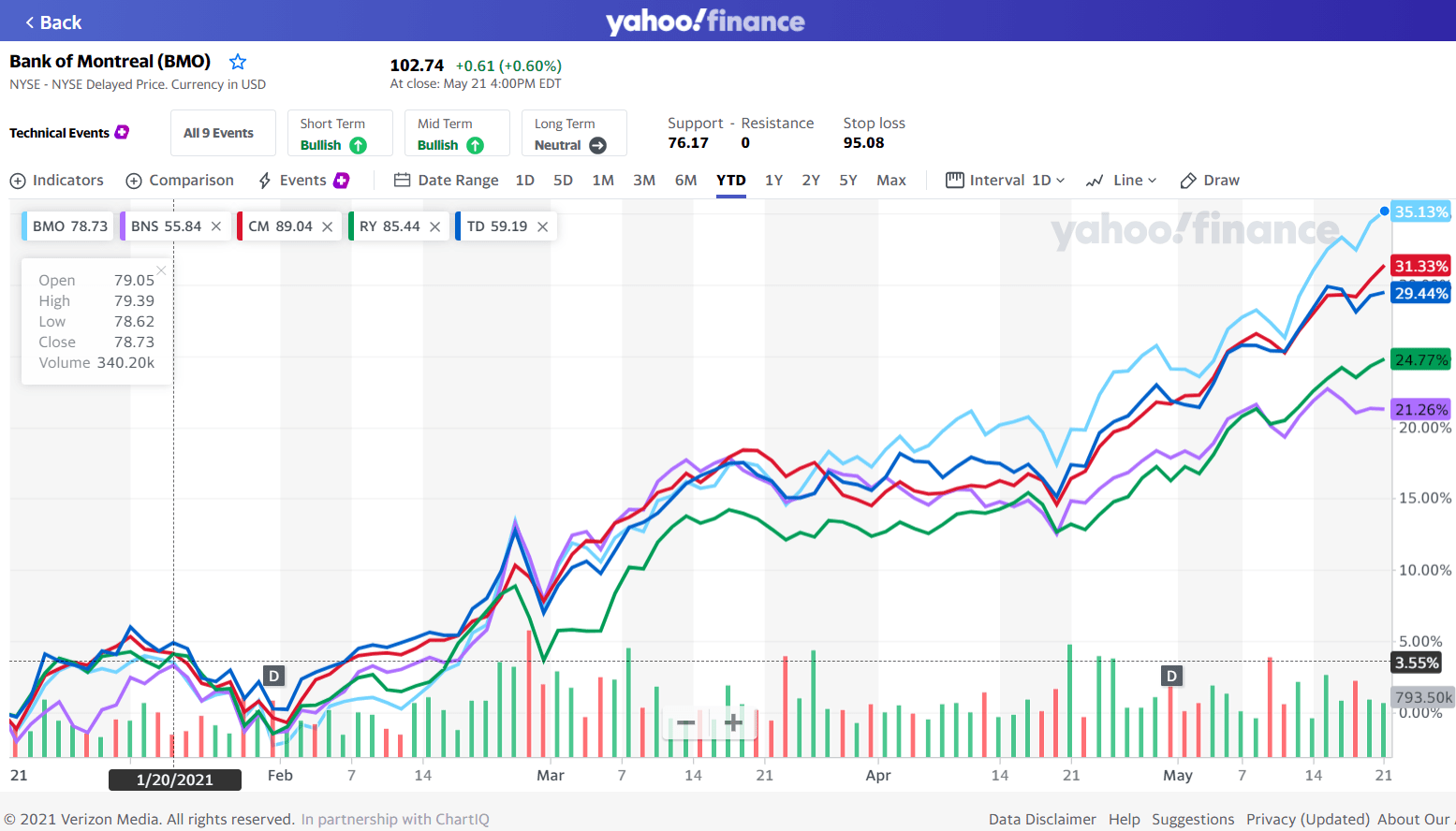Go back using the Back arrow

pyautogui.click(x=52, y=22)
